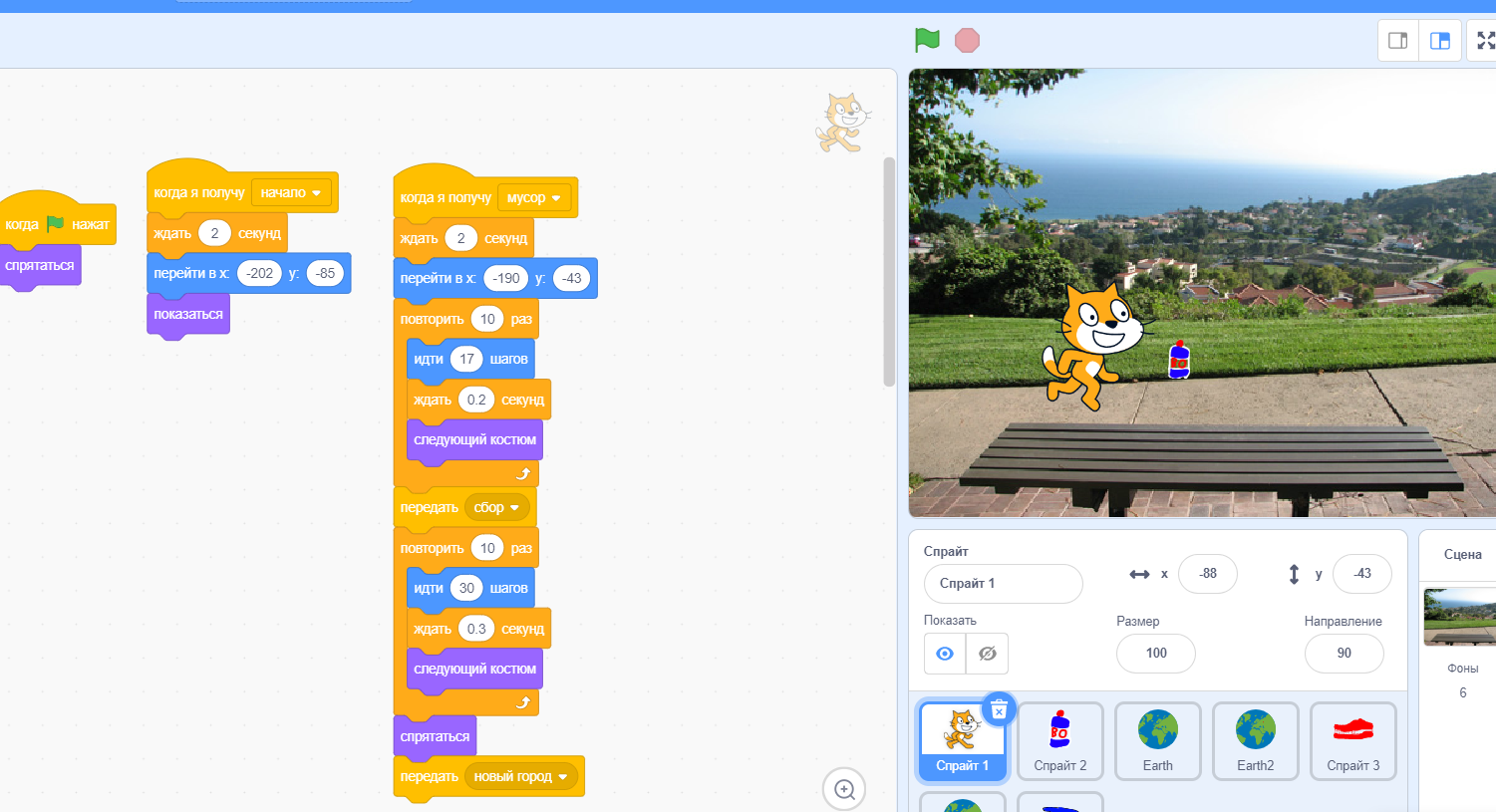Image resolution: width=1496 pixels, height=812 pixels.
Task: Open the direction field showing 90
Action: (1345, 654)
